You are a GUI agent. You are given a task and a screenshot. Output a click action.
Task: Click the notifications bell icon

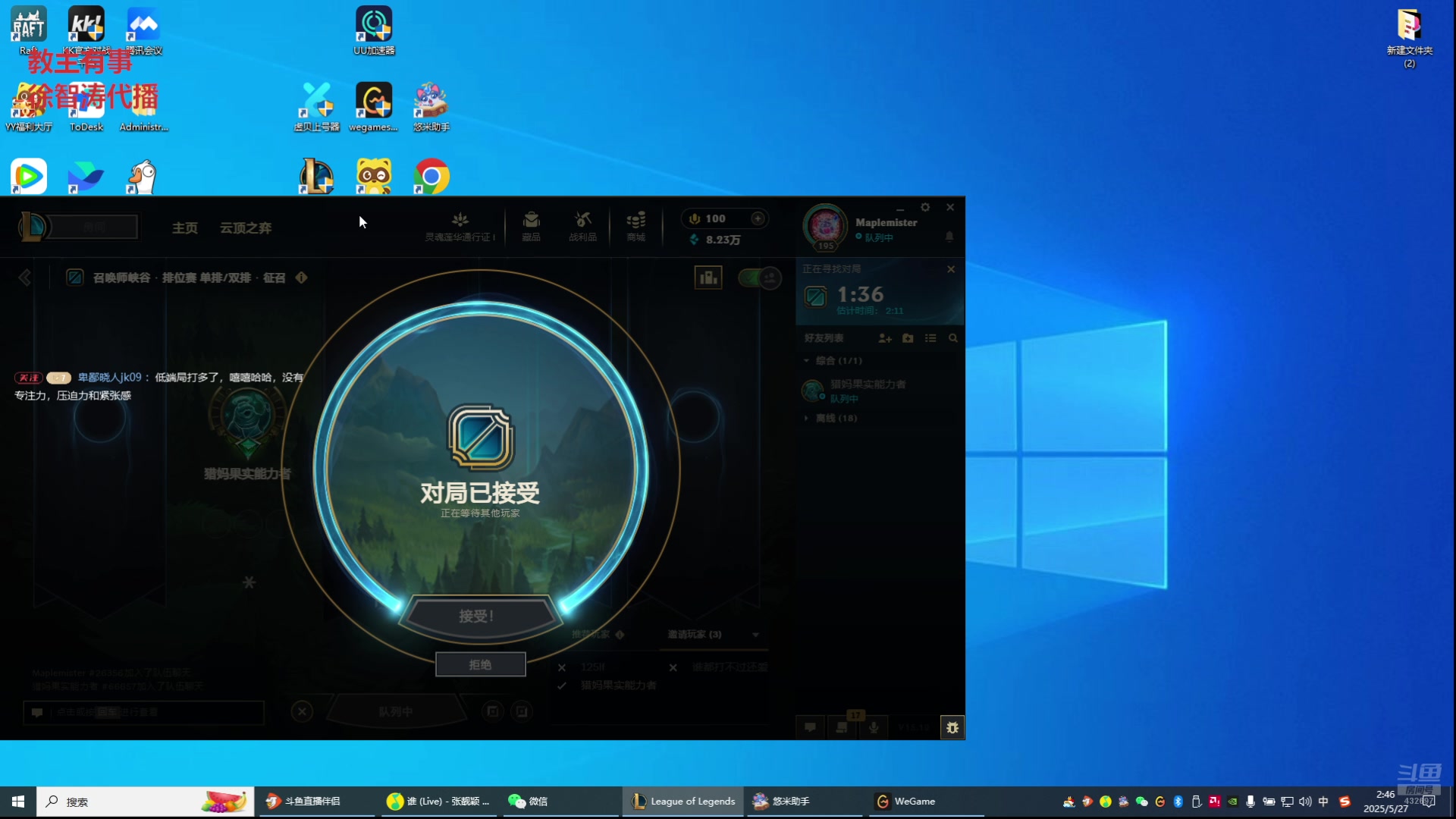tap(949, 237)
